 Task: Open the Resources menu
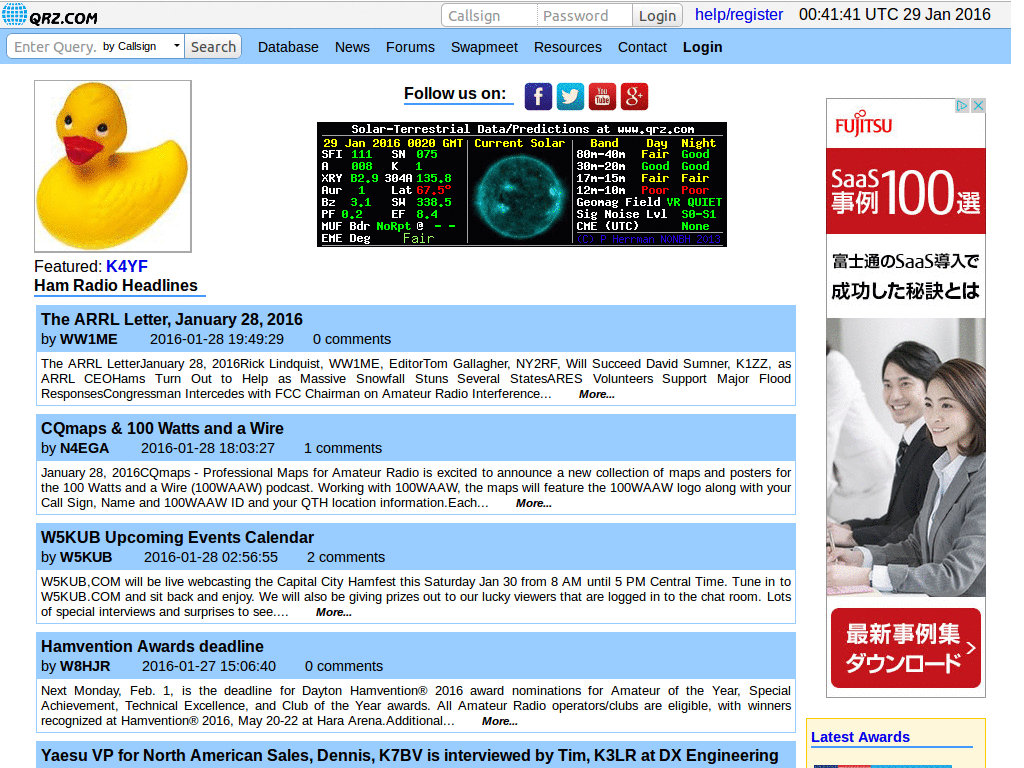click(x=568, y=47)
